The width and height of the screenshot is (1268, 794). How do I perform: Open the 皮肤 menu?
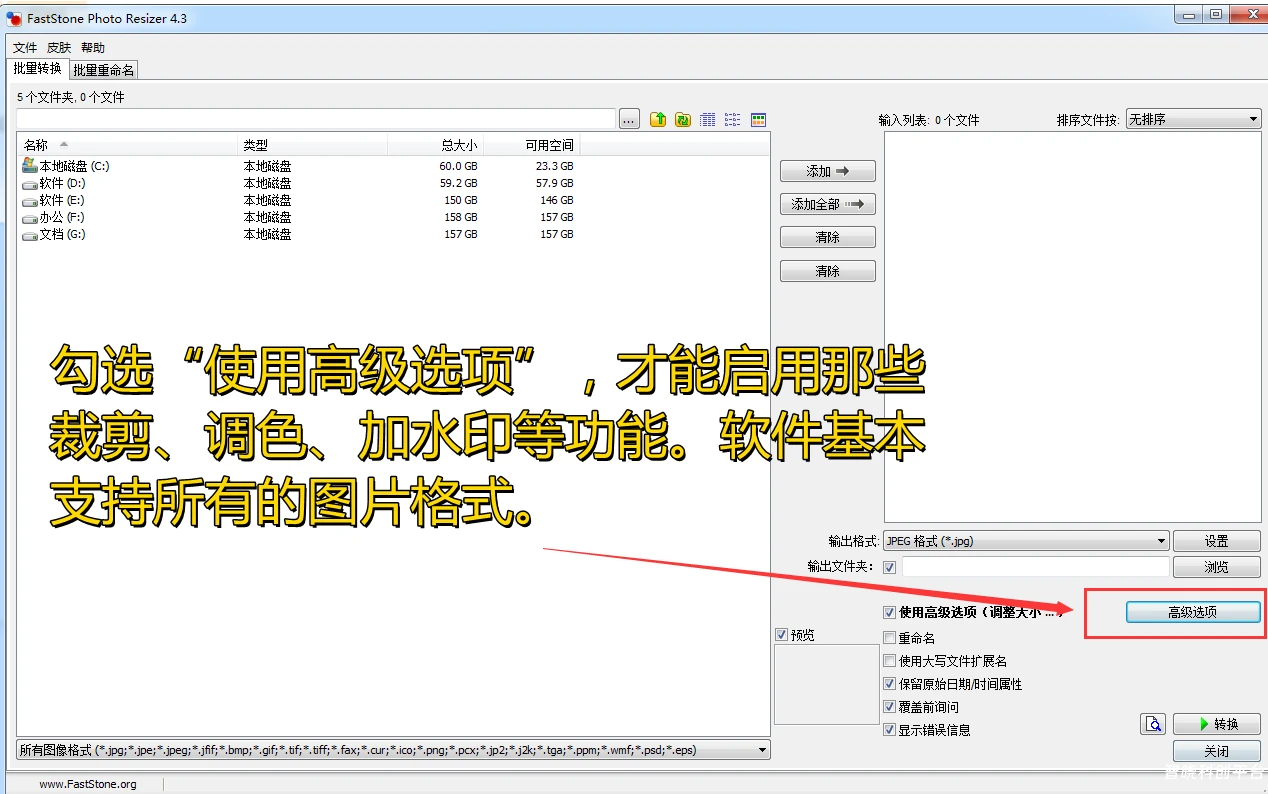coord(57,47)
